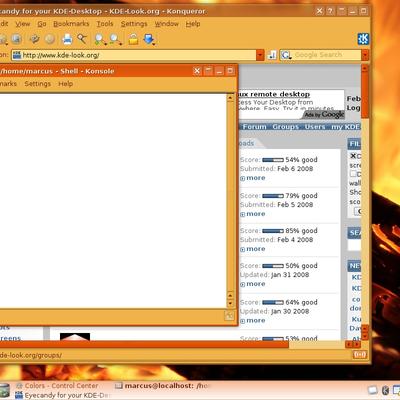
Task: Open Konqueror's Help menu
Action: pos(193,24)
